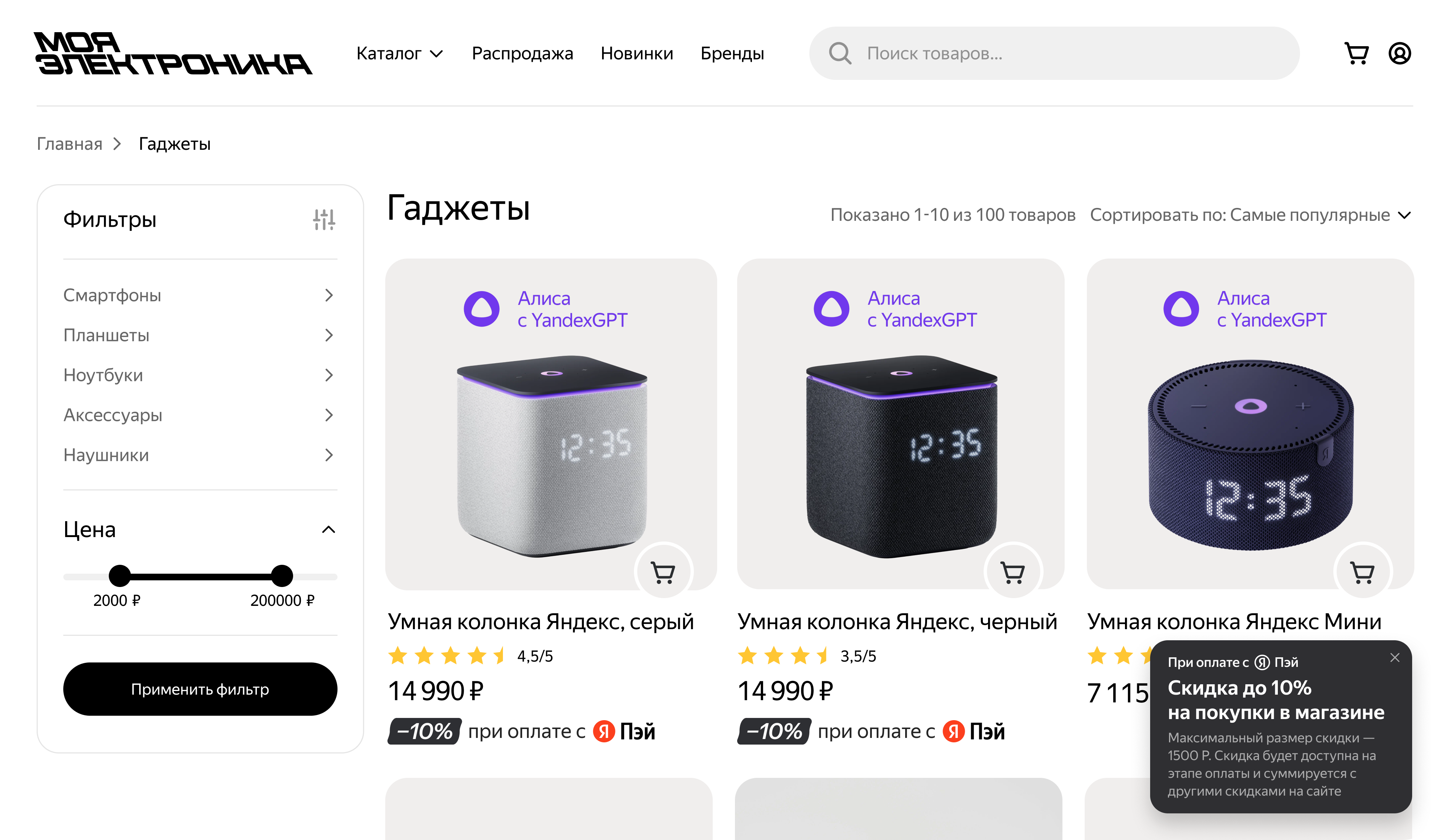Expand the Смартфоны filter category

328,295
